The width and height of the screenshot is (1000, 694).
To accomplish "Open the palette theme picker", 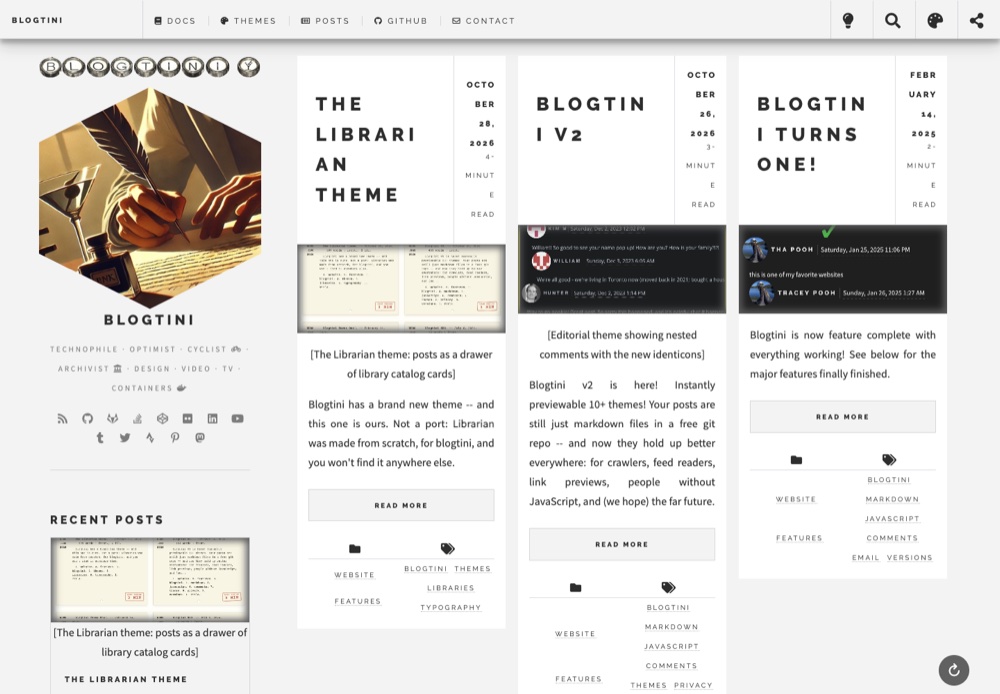I will (935, 20).
